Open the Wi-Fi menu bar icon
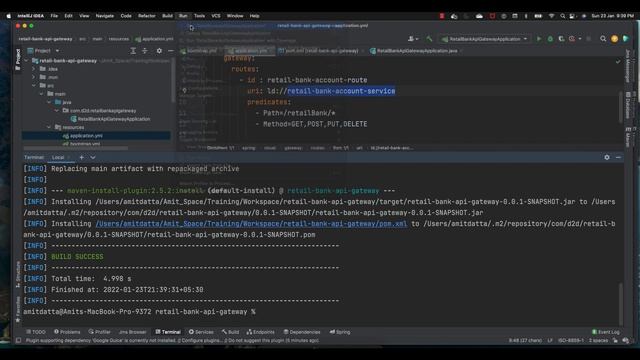 coord(551,16)
